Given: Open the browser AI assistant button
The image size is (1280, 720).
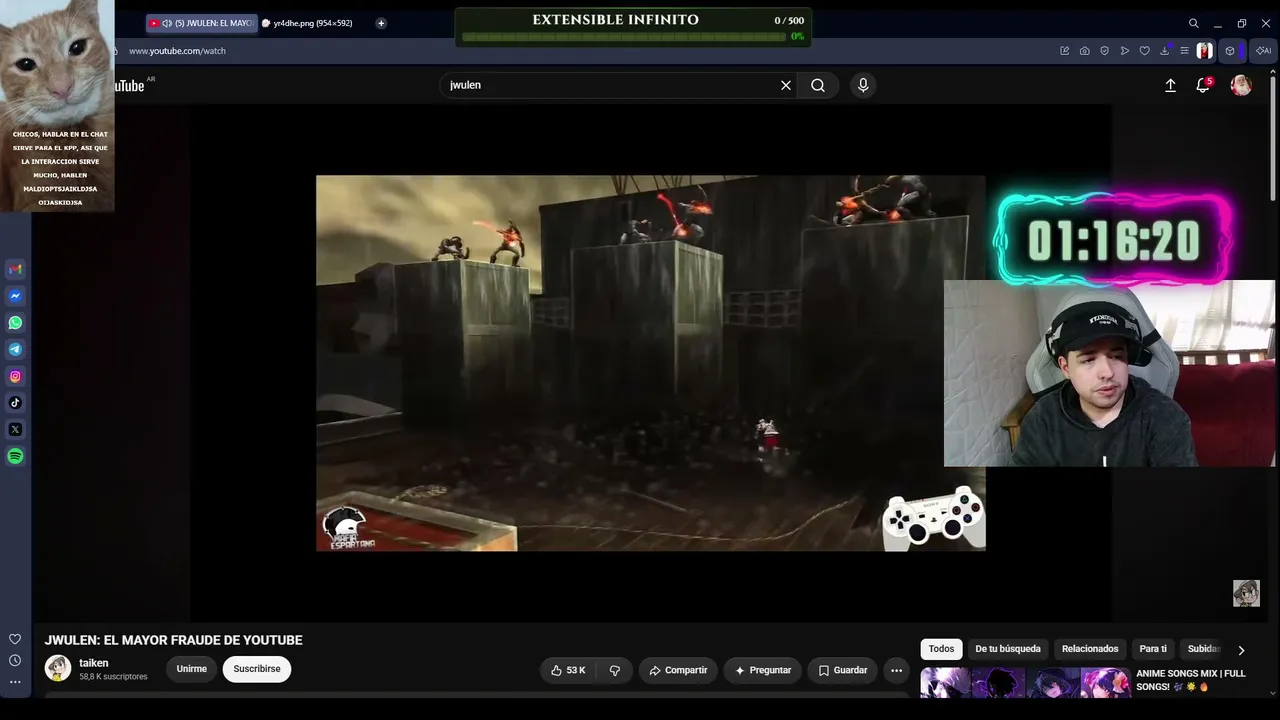Looking at the screenshot, I should point(1264,51).
